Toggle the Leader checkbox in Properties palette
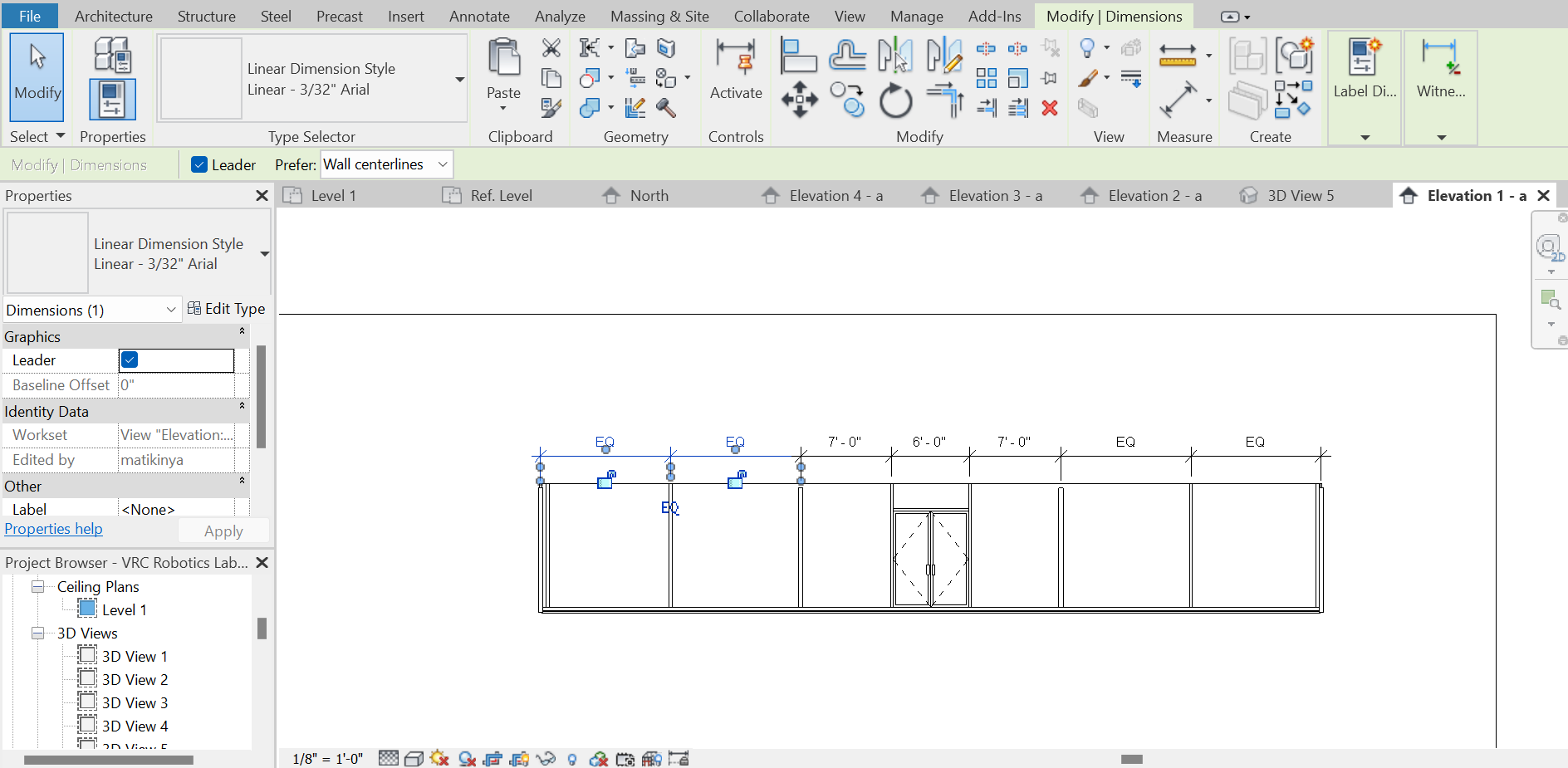The width and height of the screenshot is (1568, 768). [129, 360]
